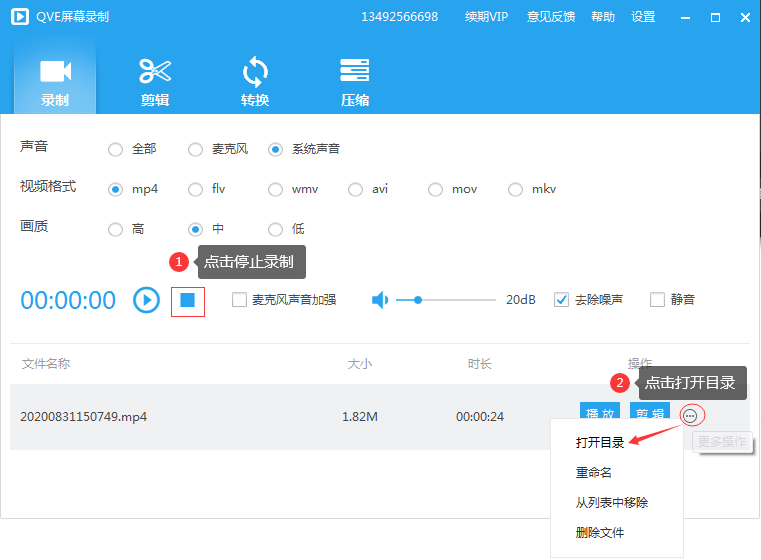Open the 转换 convert tab
Viewport: 761px width, 560px height.
pos(255,81)
